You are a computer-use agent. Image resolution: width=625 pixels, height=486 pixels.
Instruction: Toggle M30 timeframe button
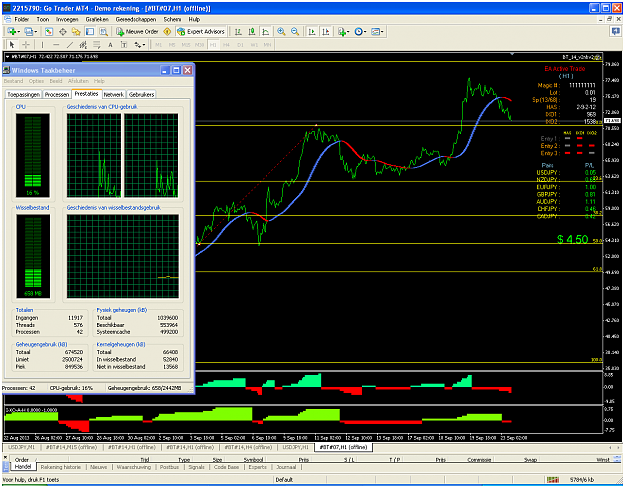(x=199, y=45)
